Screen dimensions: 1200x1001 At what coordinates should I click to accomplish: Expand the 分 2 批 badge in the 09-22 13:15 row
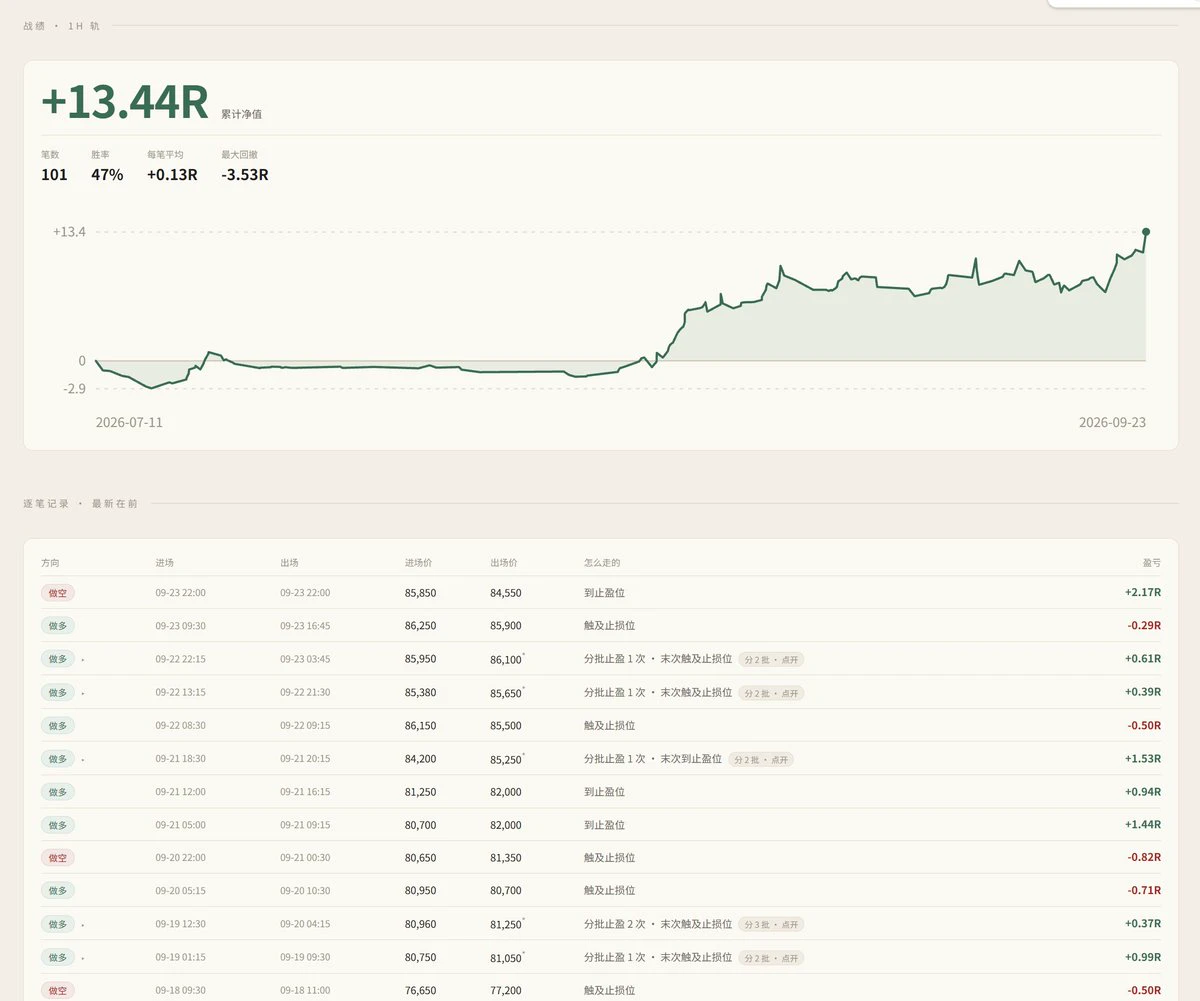(771, 692)
